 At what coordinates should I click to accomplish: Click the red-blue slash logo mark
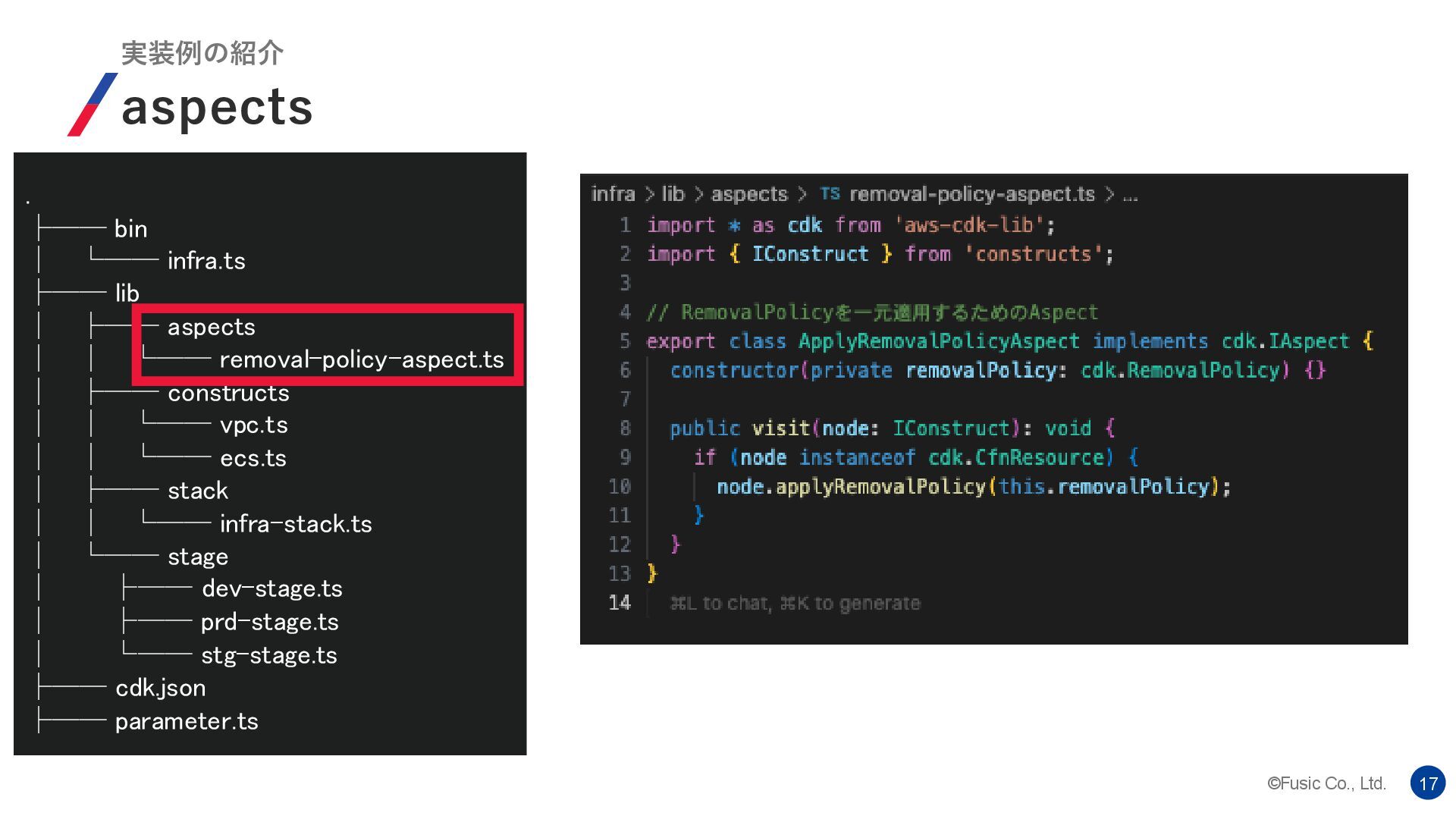[93, 105]
